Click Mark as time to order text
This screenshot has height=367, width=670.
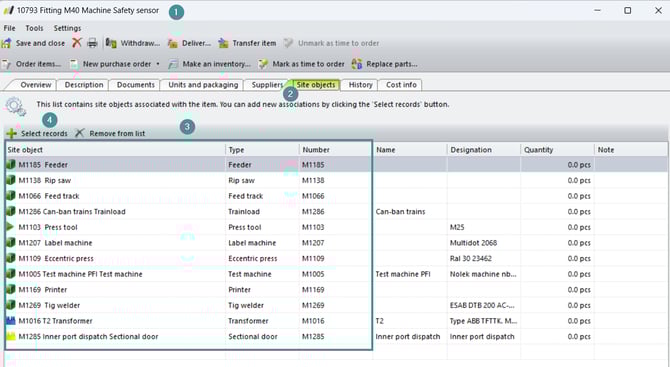pyautogui.click(x=309, y=64)
